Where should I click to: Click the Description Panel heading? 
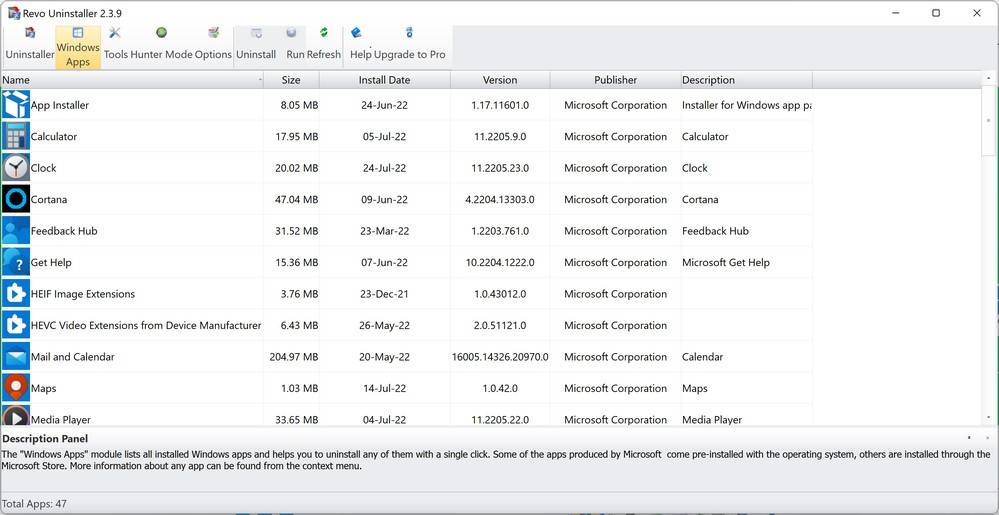pos(45,439)
